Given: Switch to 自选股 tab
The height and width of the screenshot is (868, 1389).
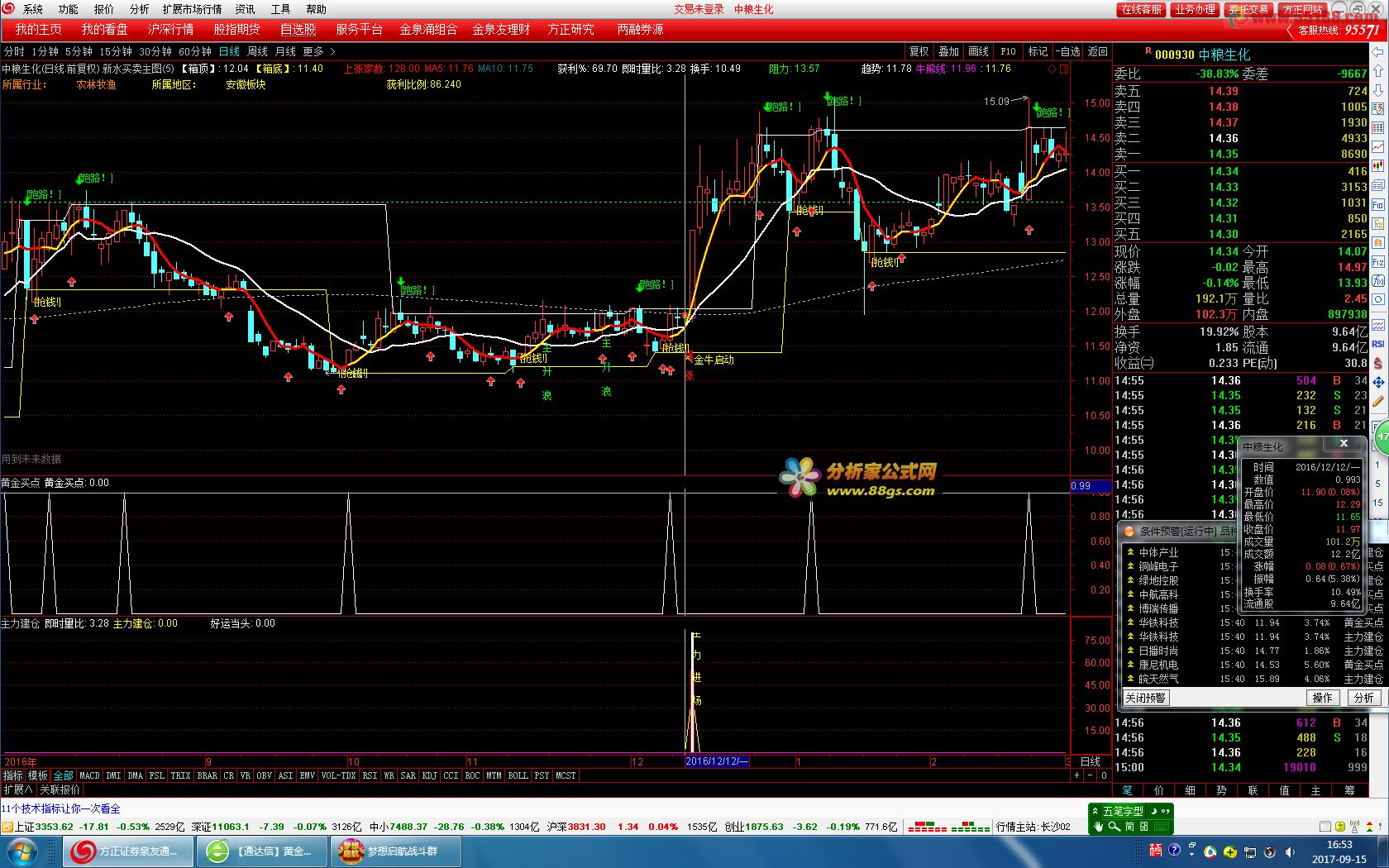Looking at the screenshot, I should 298,29.
